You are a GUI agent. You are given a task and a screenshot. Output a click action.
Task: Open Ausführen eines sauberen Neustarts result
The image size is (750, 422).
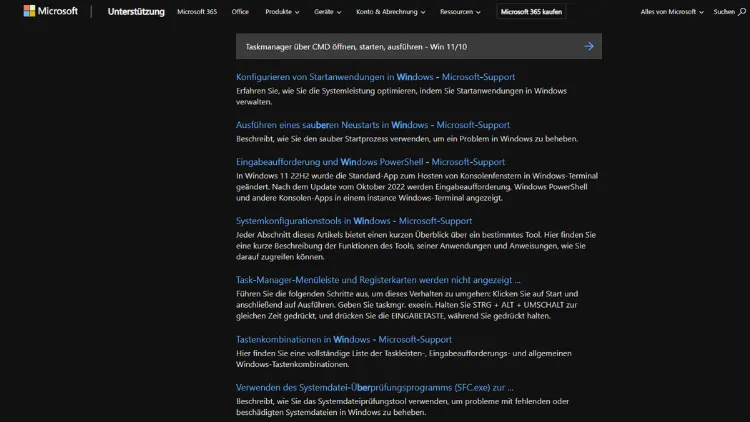click(x=373, y=125)
